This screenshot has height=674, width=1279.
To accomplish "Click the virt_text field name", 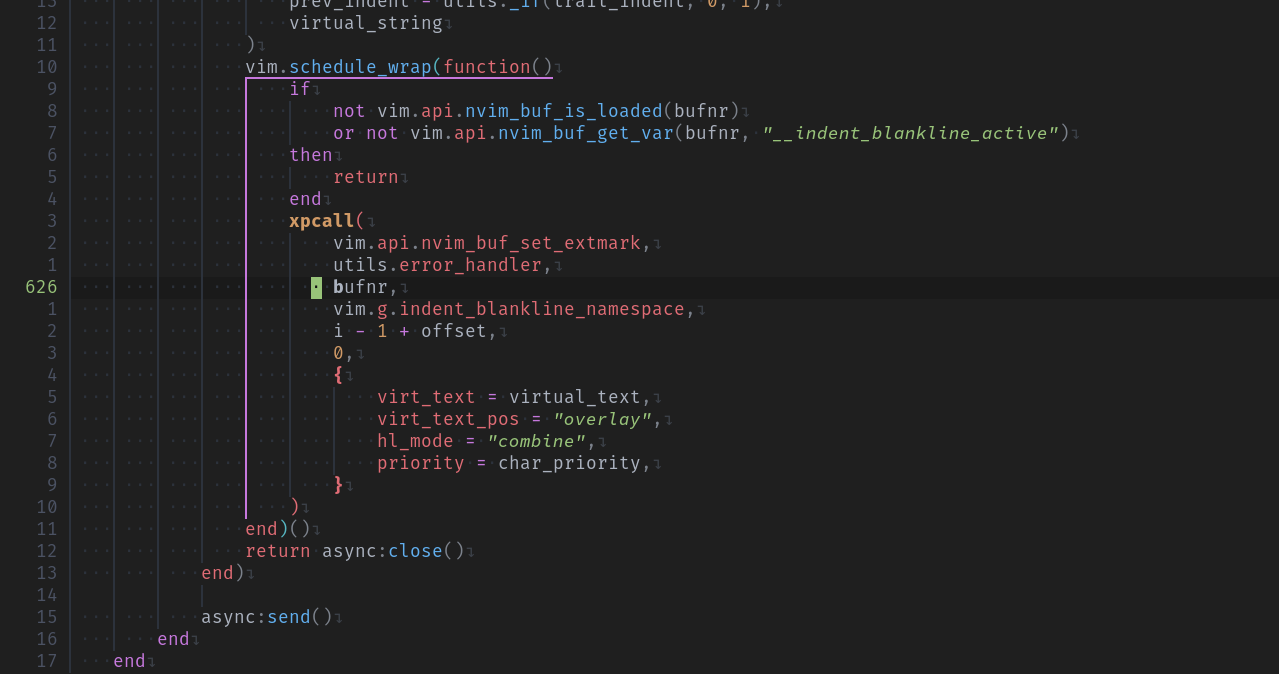I will pyautogui.click(x=426, y=396).
